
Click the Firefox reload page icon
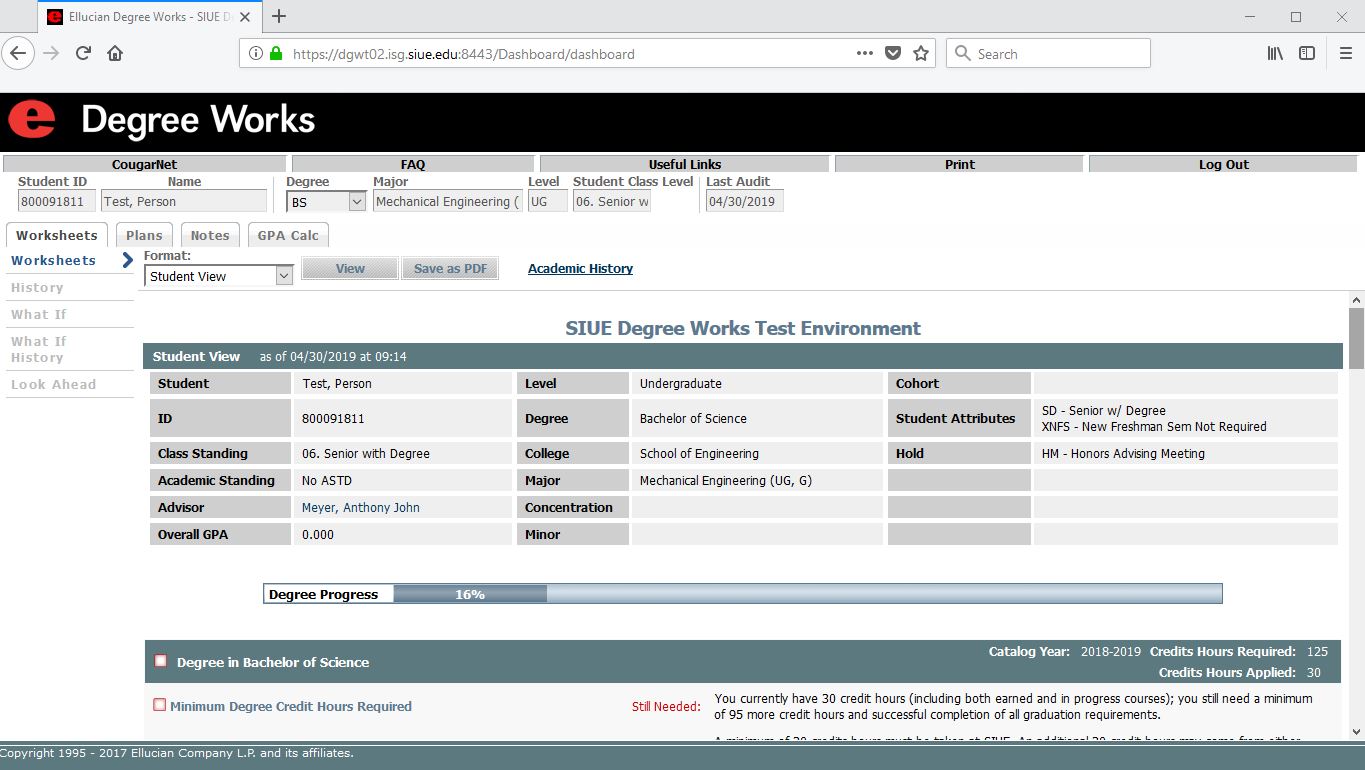(84, 54)
